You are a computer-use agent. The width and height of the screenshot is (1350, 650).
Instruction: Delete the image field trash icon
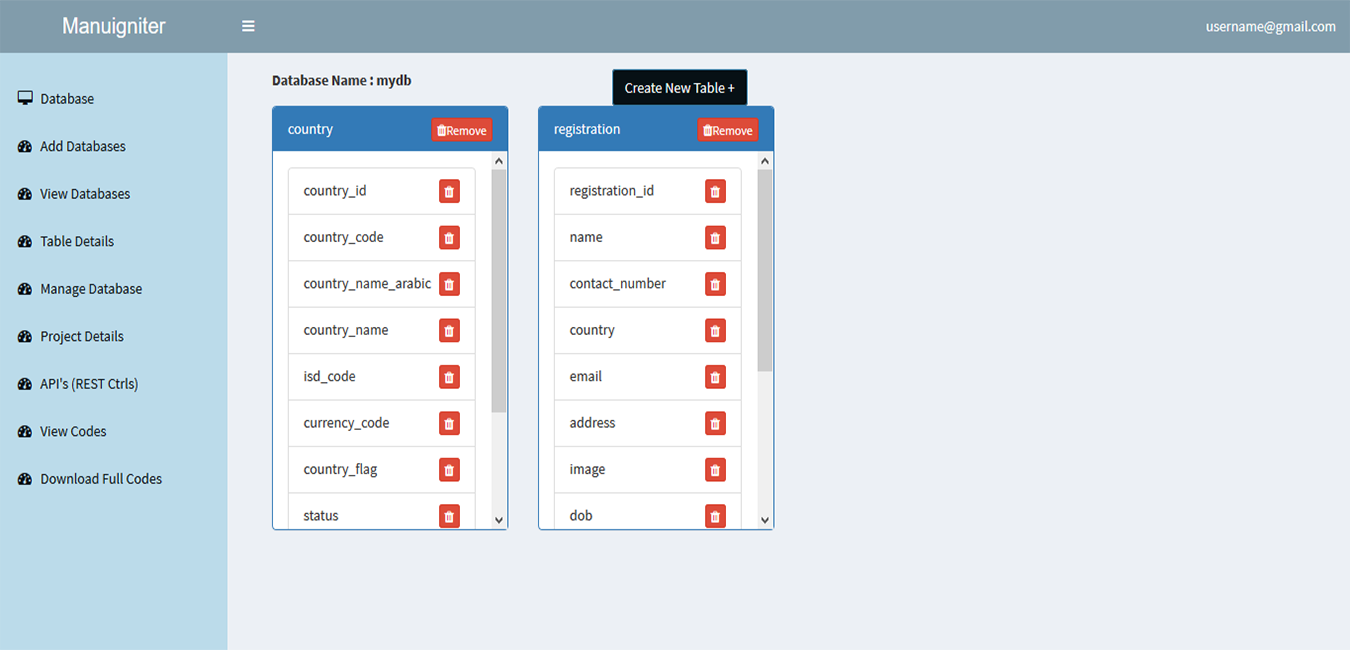715,470
